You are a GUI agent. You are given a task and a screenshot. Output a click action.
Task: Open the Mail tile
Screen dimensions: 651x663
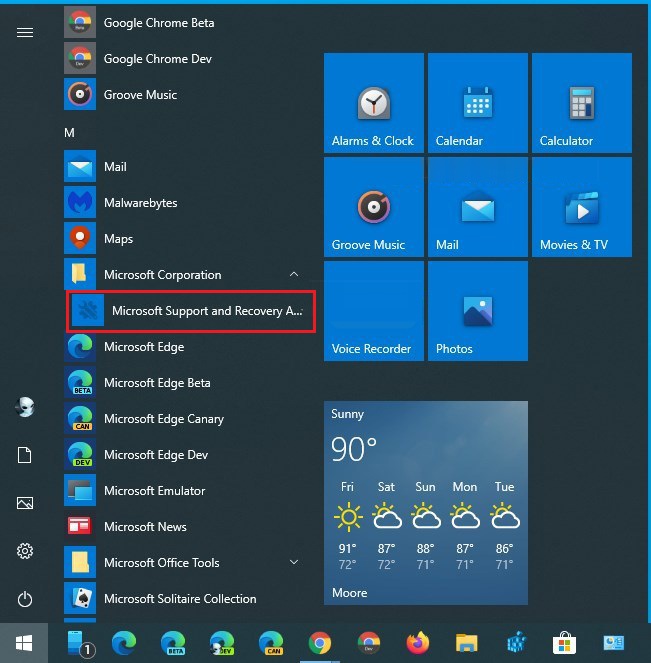pos(478,207)
